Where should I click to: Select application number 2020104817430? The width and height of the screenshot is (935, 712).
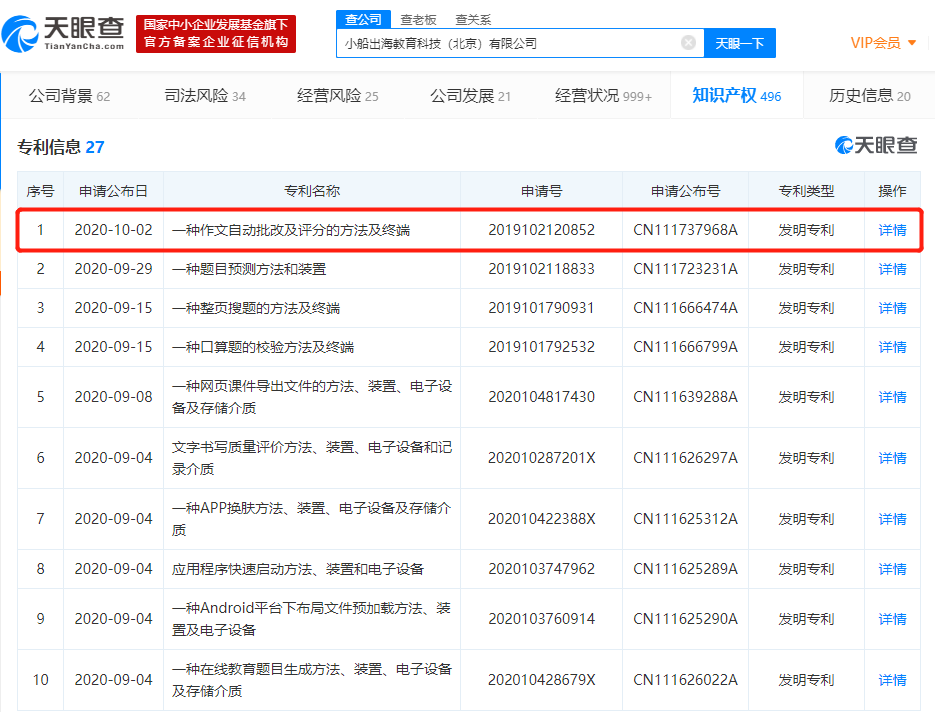[541, 397]
